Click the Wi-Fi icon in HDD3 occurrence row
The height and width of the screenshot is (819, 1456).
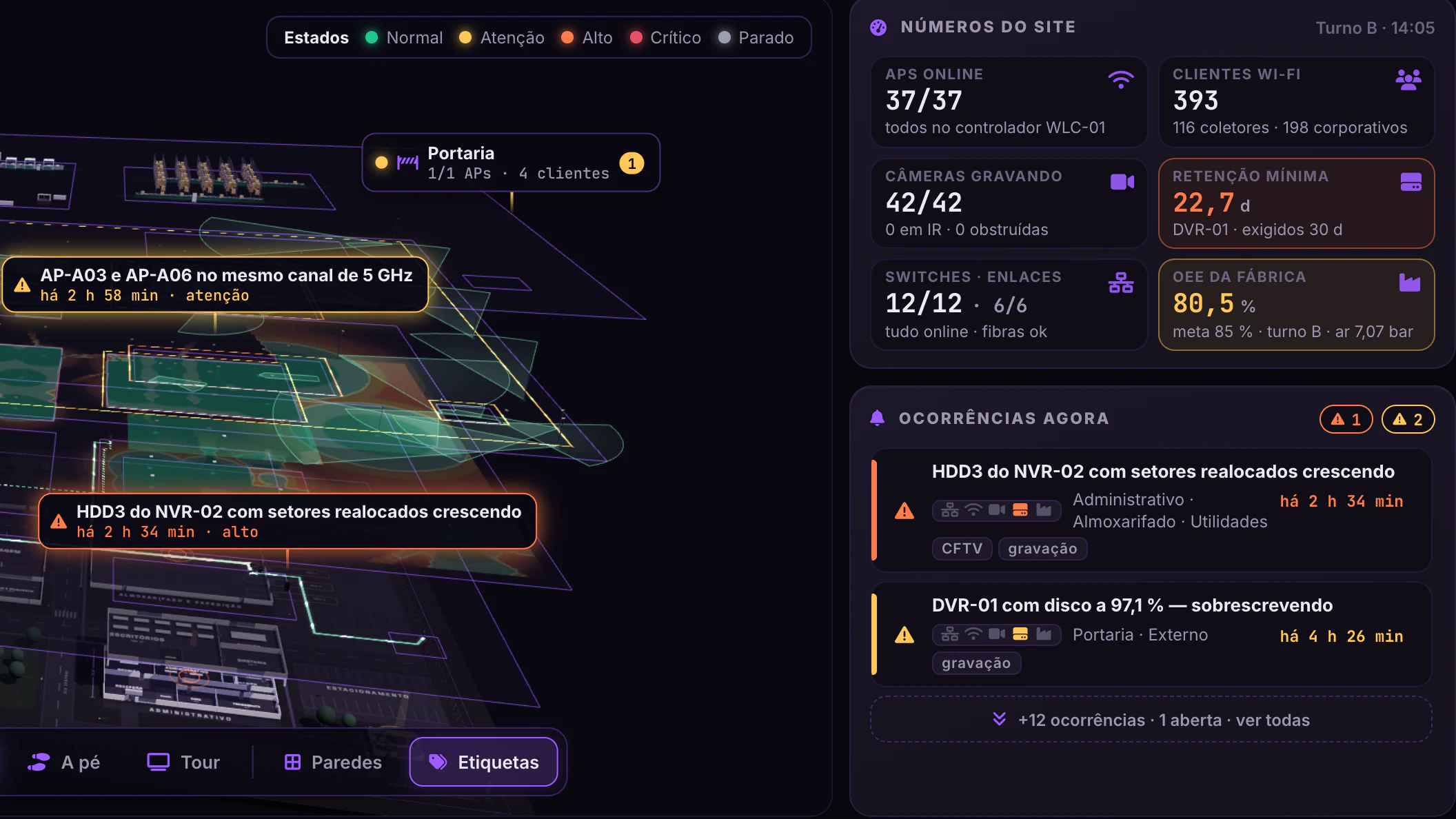tap(973, 510)
